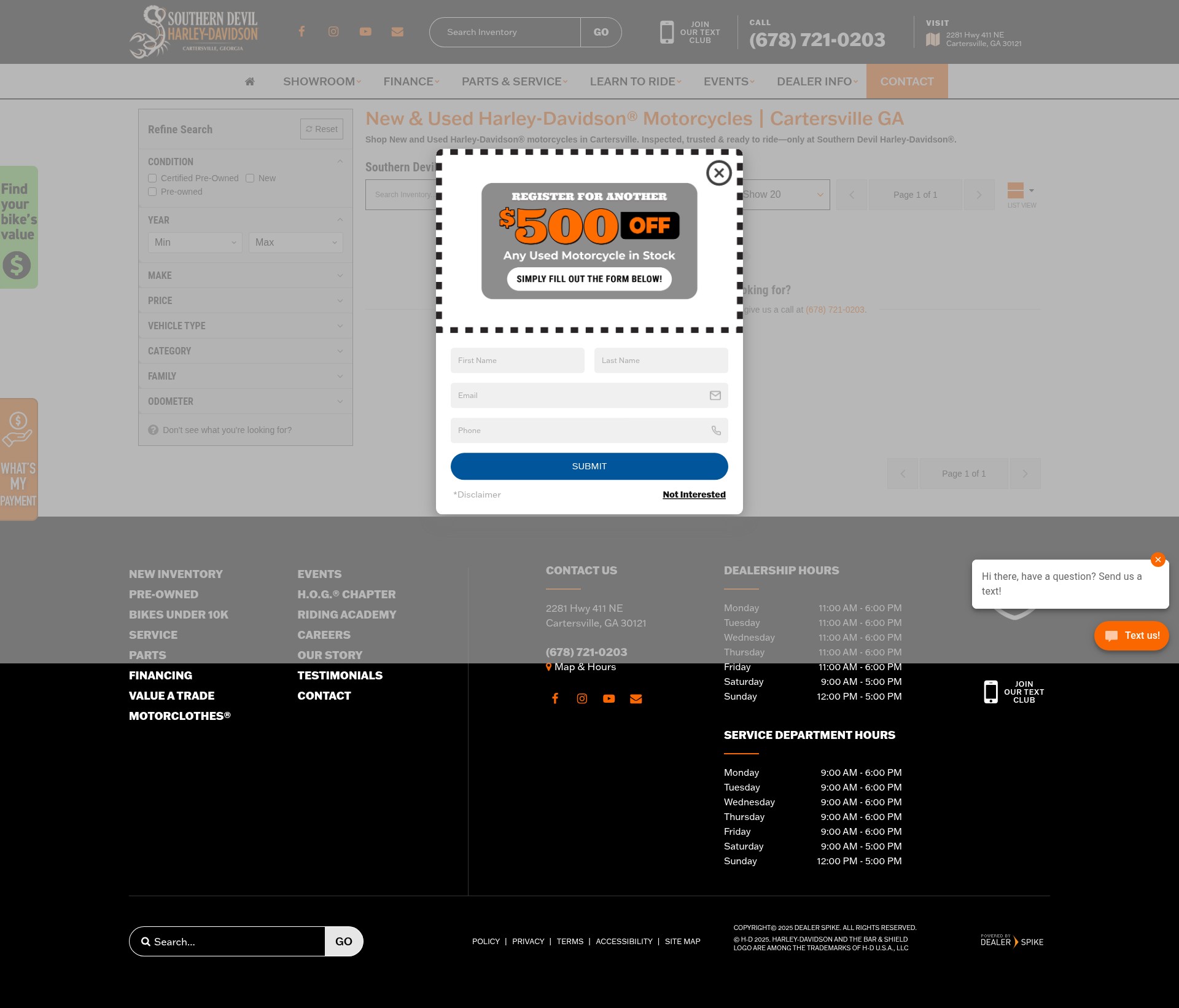The width and height of the screenshot is (1179, 1008).
Task: Click the blue Submit button
Action: [589, 466]
